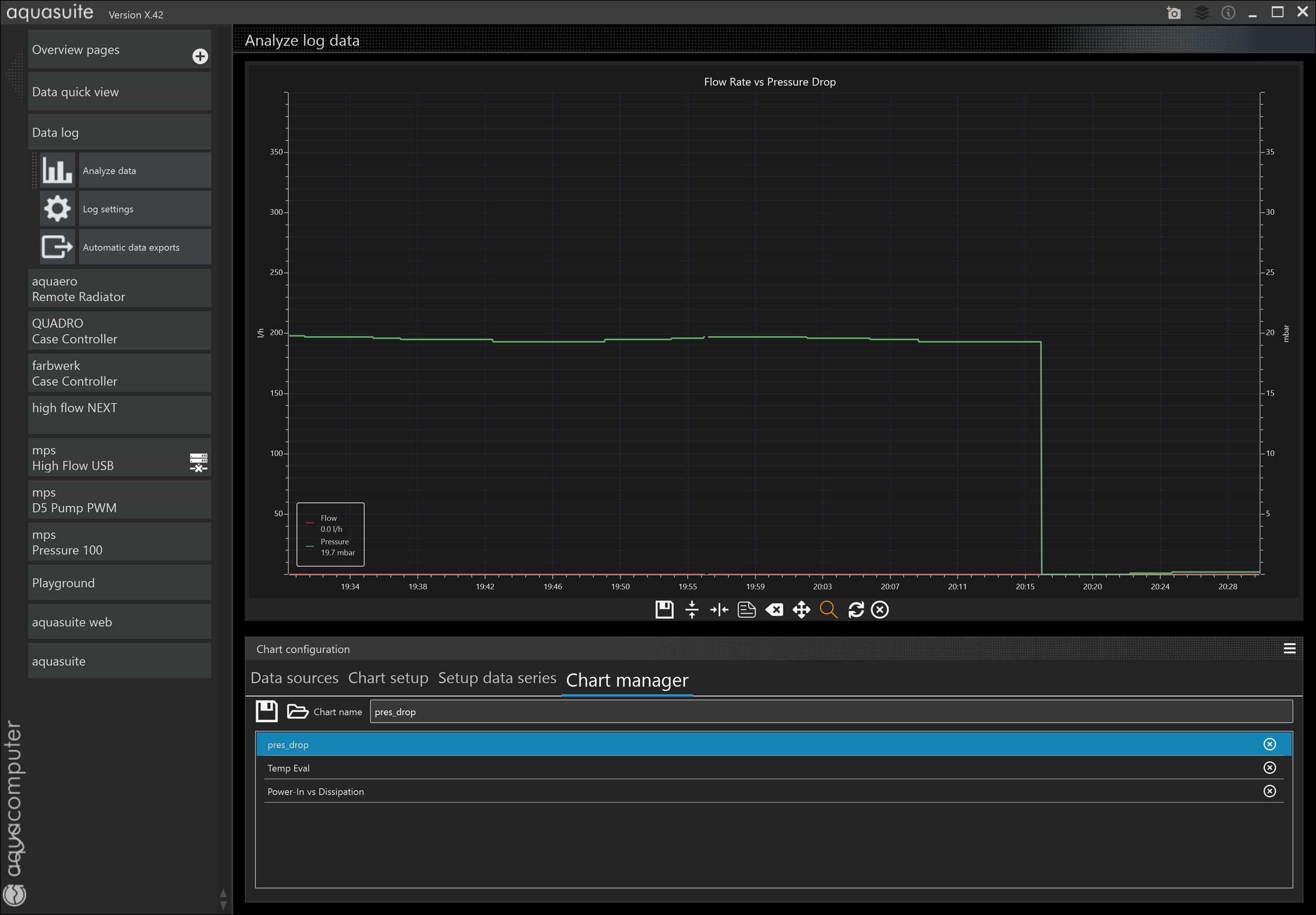Open Log settings in the sidebar
This screenshot has height=915, width=1316.
pos(144,209)
